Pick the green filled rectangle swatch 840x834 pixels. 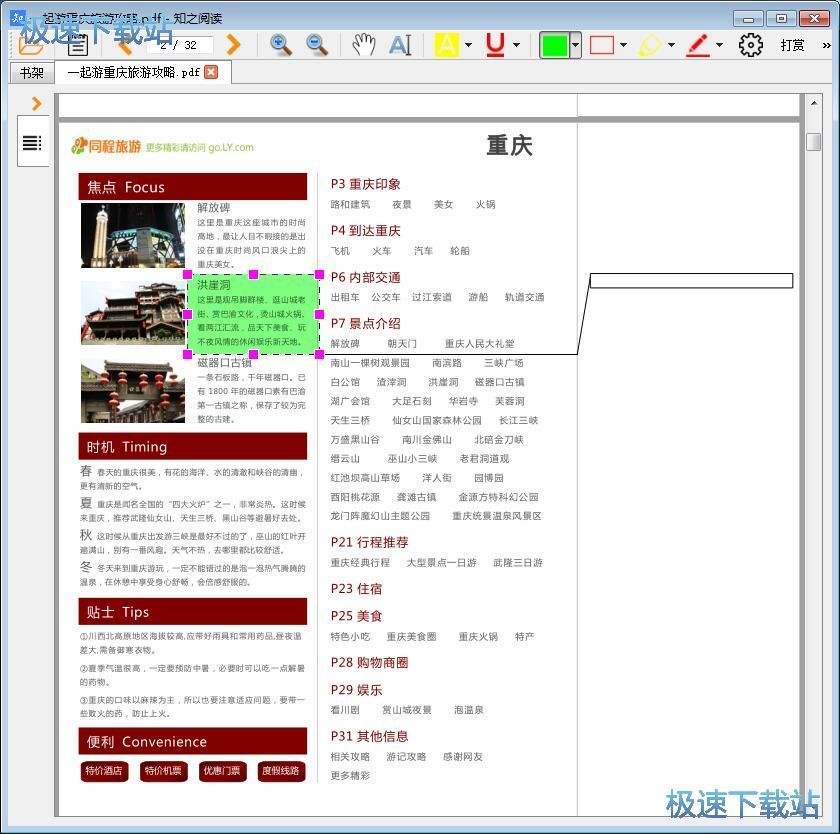point(554,45)
